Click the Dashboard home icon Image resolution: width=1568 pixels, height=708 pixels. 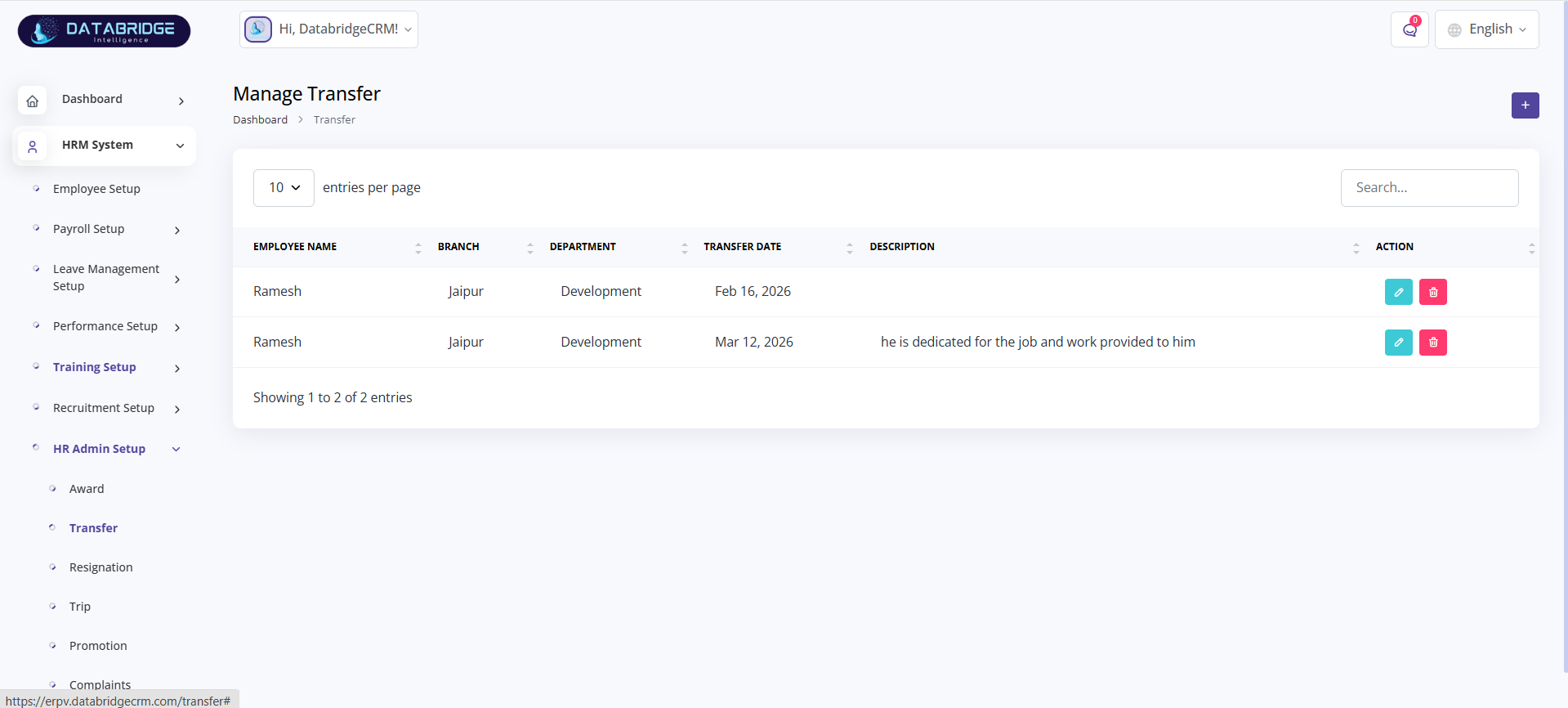click(32, 101)
